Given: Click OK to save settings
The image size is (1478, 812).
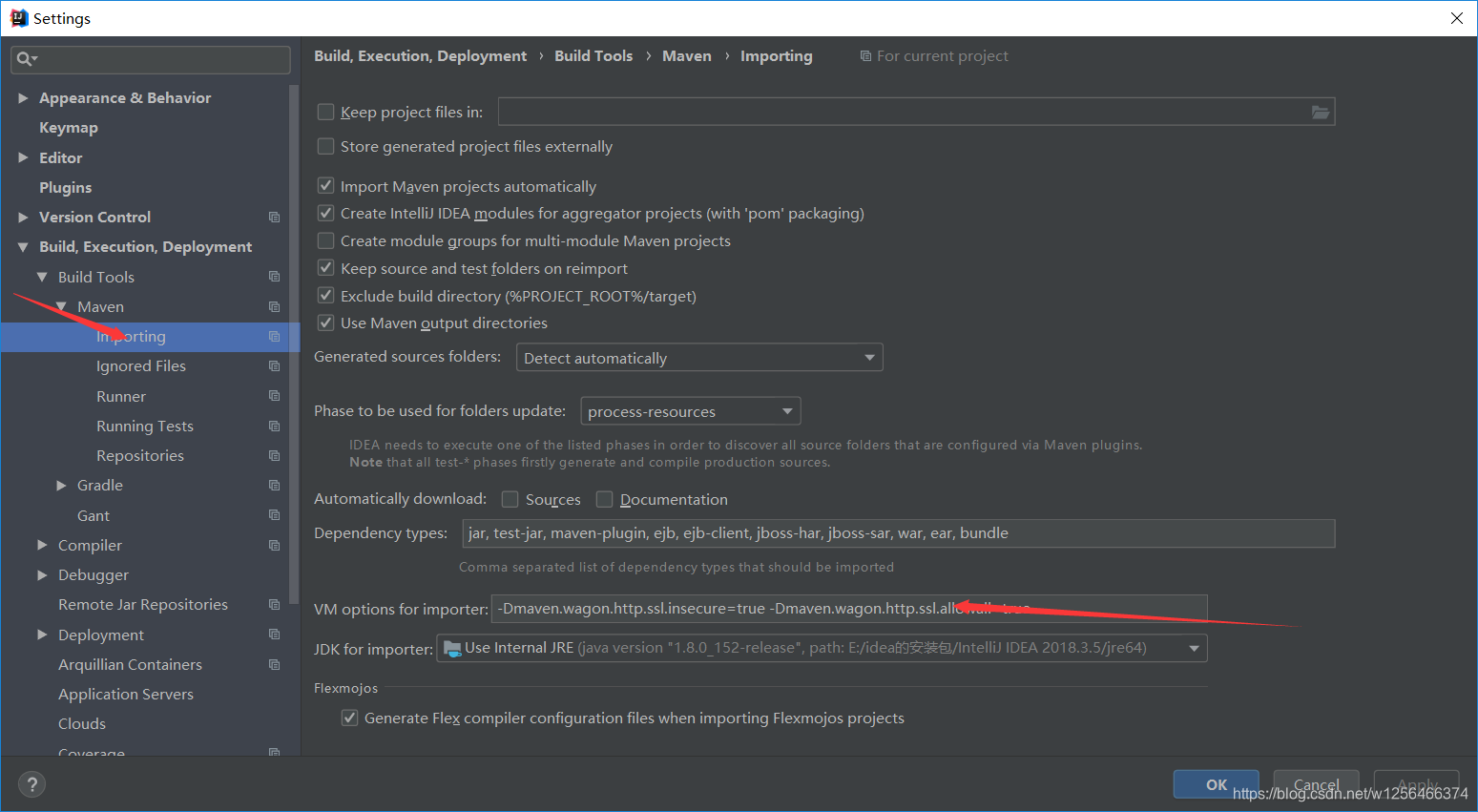Looking at the screenshot, I should [x=1217, y=784].
